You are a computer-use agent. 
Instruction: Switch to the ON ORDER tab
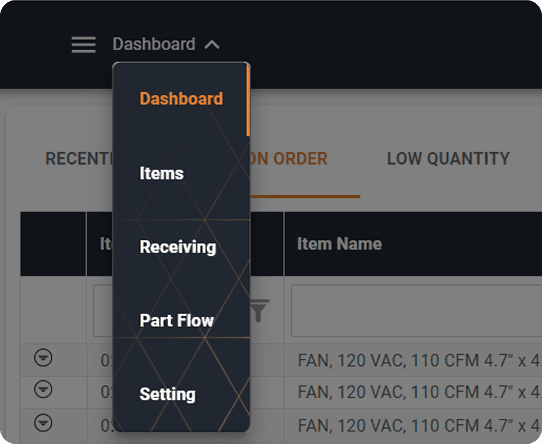pyautogui.click(x=288, y=159)
